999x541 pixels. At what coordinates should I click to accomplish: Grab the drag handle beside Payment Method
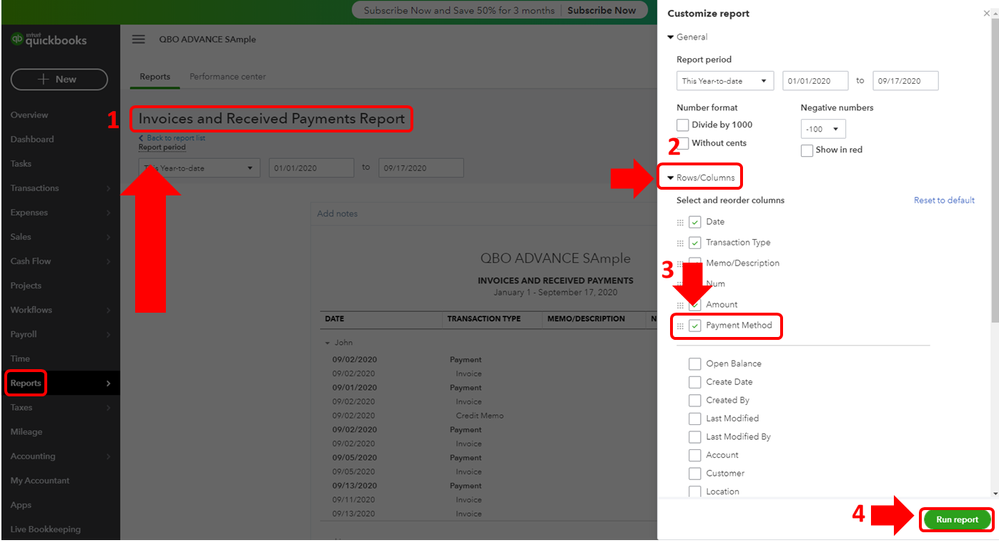680,326
